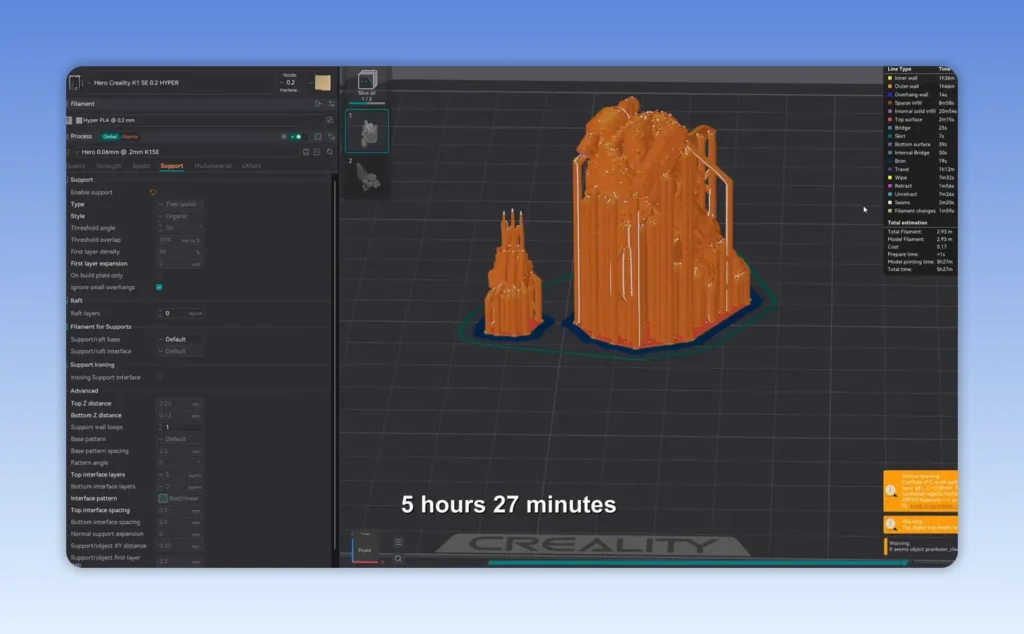Click the Base pattern spacing field
This screenshot has width=1024, height=634.
coord(180,451)
